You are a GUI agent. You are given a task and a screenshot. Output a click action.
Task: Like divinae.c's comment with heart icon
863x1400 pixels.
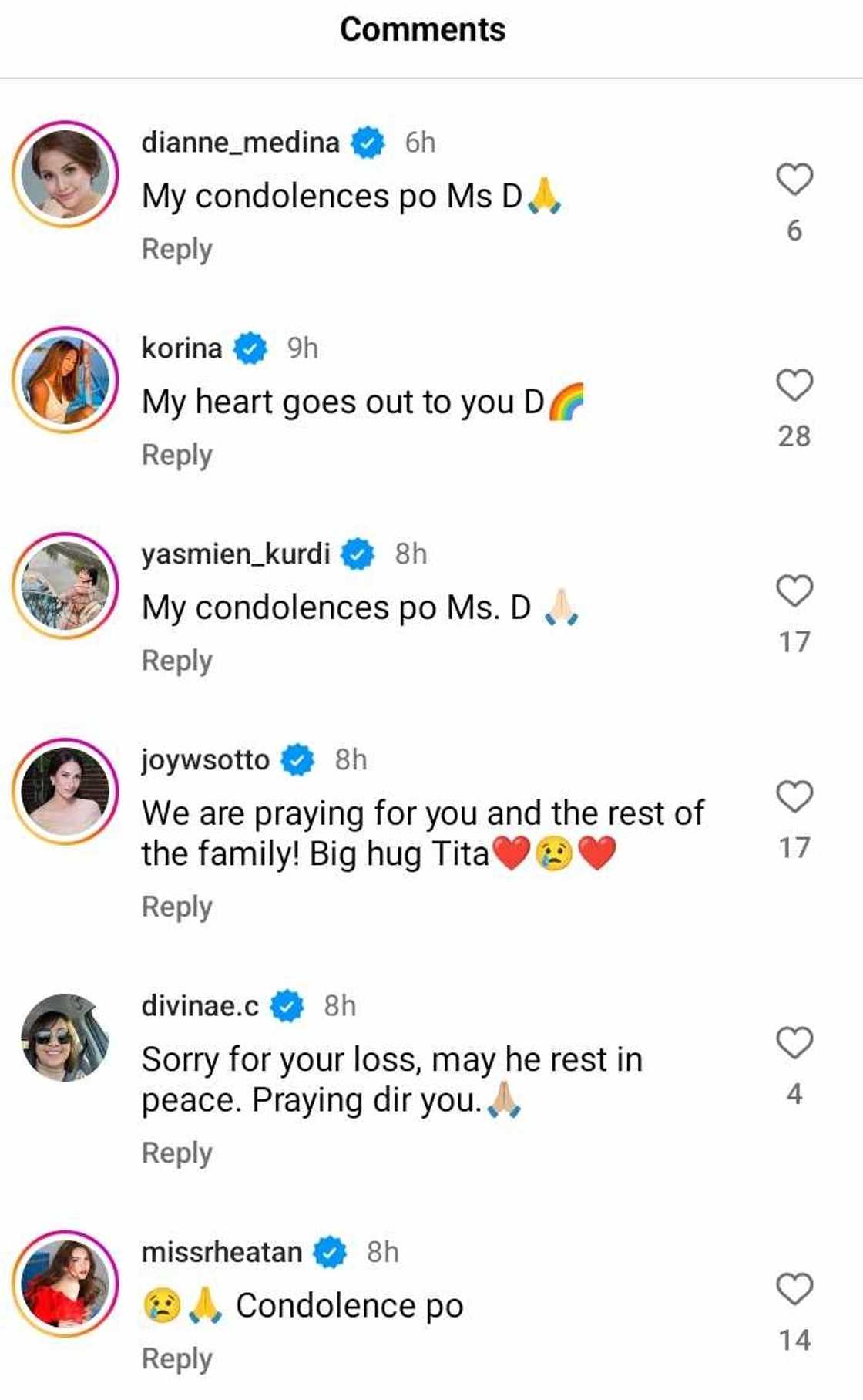coord(794,1043)
